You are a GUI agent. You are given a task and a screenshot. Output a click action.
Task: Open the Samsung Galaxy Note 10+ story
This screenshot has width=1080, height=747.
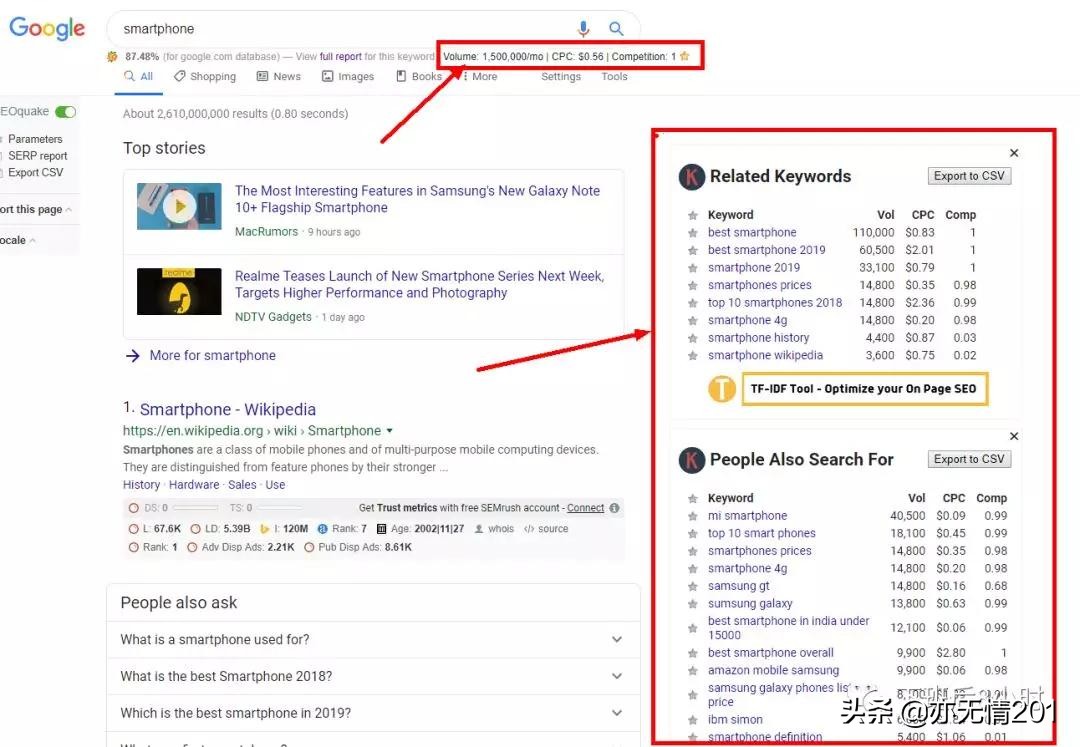[417, 200]
